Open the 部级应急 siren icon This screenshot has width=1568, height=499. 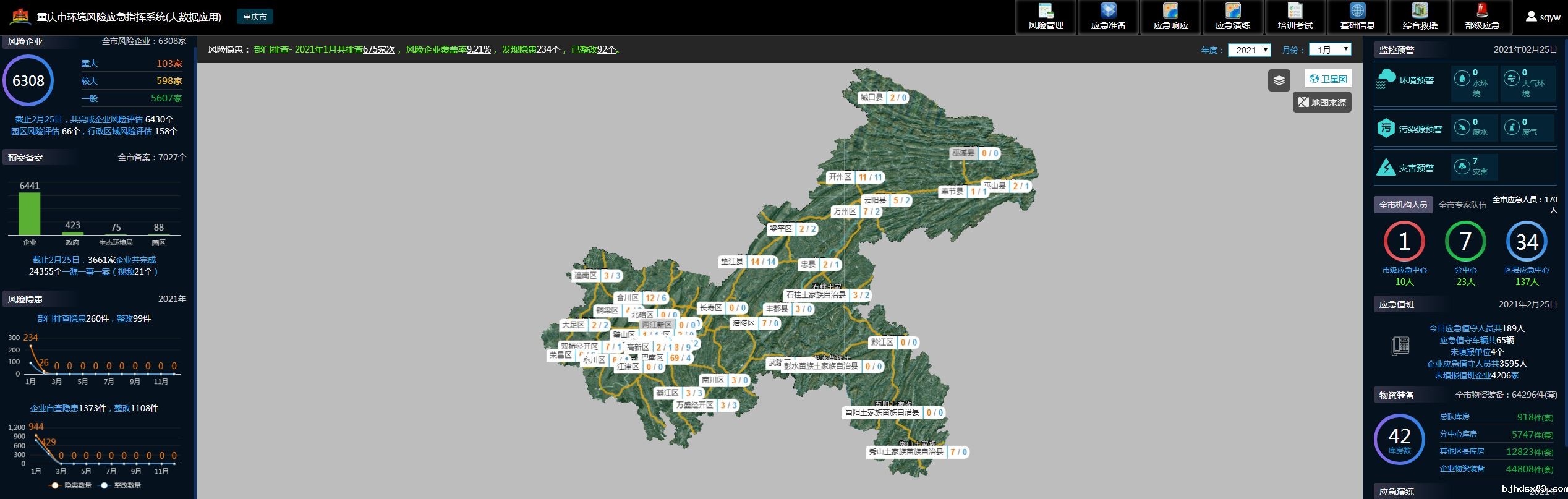click(1482, 12)
